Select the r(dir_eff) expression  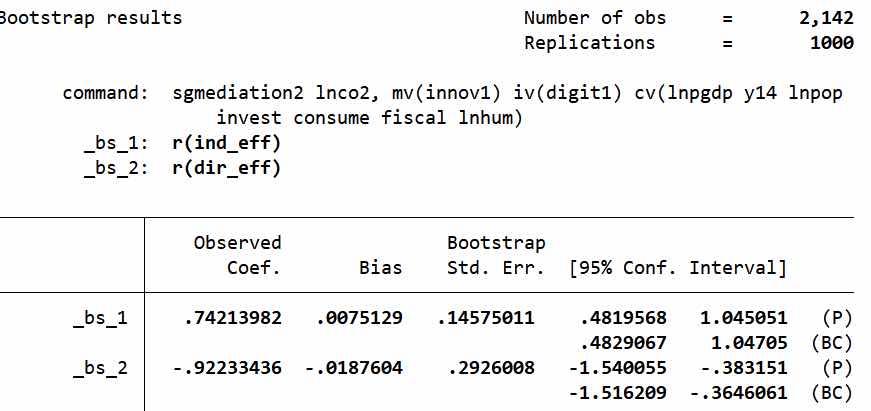coord(226,167)
